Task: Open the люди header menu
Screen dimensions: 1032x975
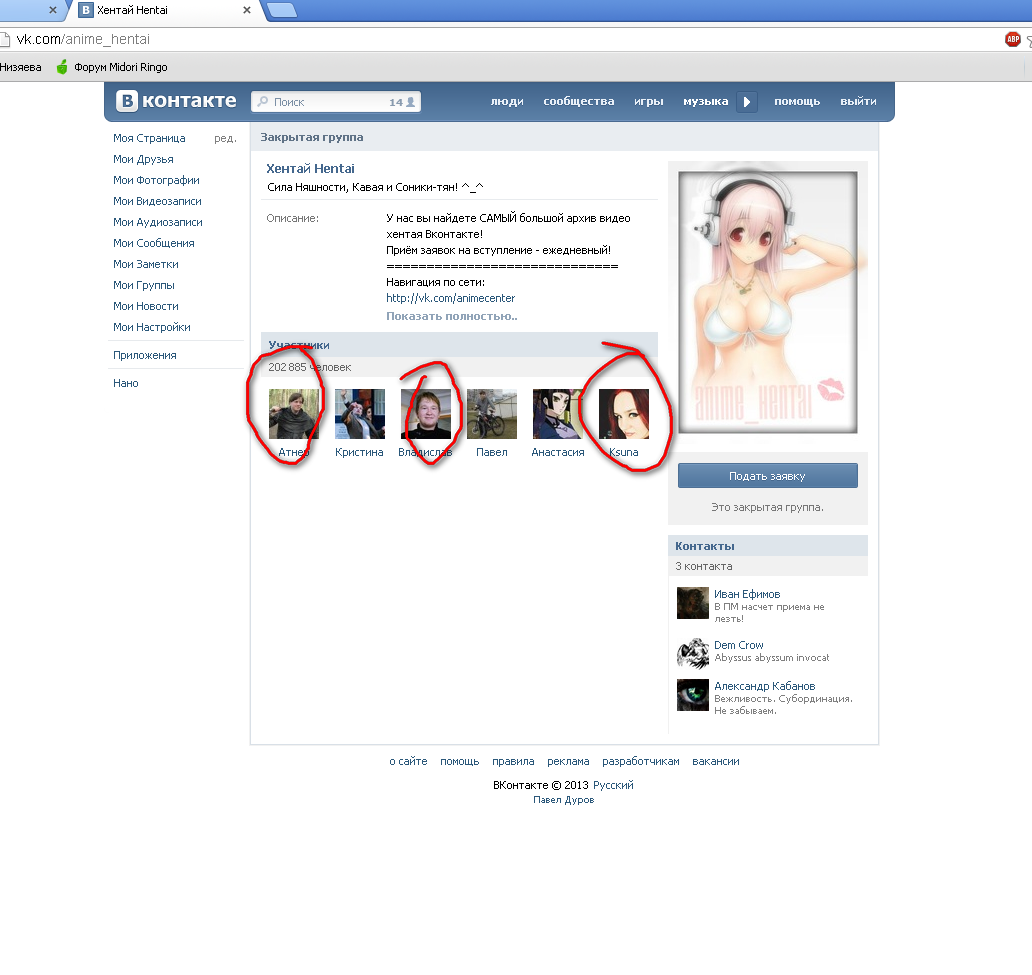Action: (507, 101)
